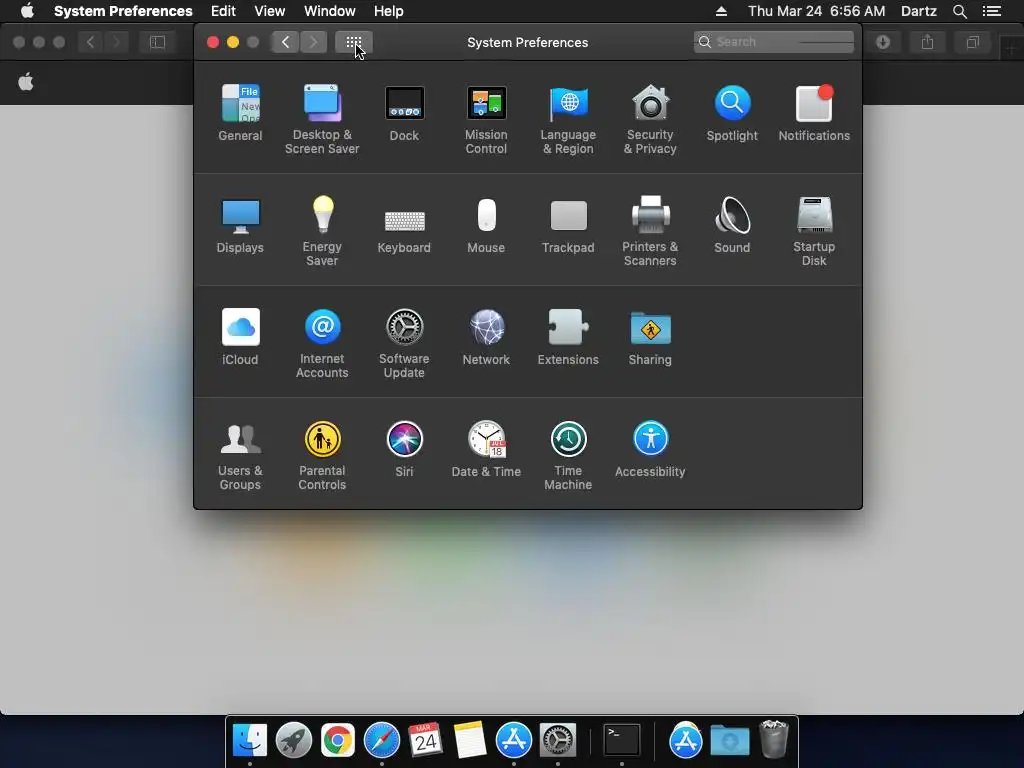Open Trackpad preferences
Screen dimensions: 1024x768
click(x=568, y=225)
